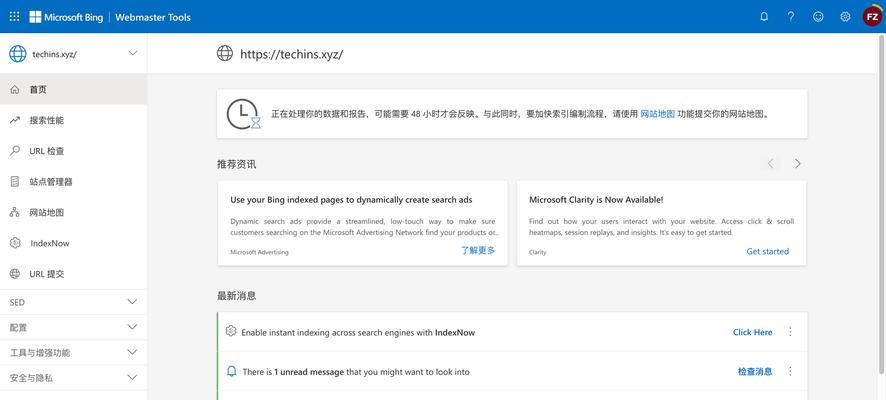Click the gear icon in IndexNow message row
The height and width of the screenshot is (400, 886).
tap(231, 332)
